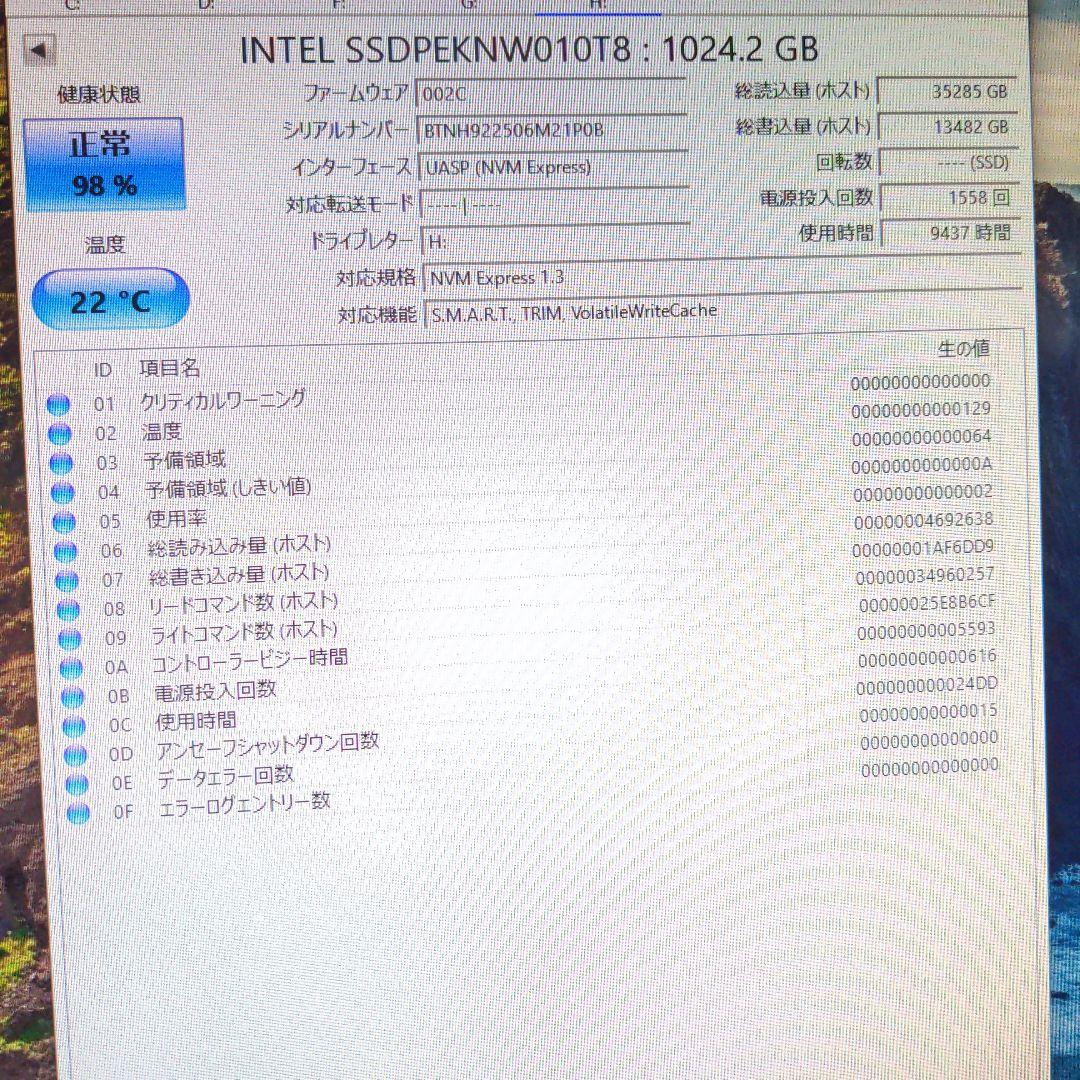1080x1080 pixels.
Task: Click status circle for リードコマンド数 (ホスト) row
Action: click(x=68, y=610)
